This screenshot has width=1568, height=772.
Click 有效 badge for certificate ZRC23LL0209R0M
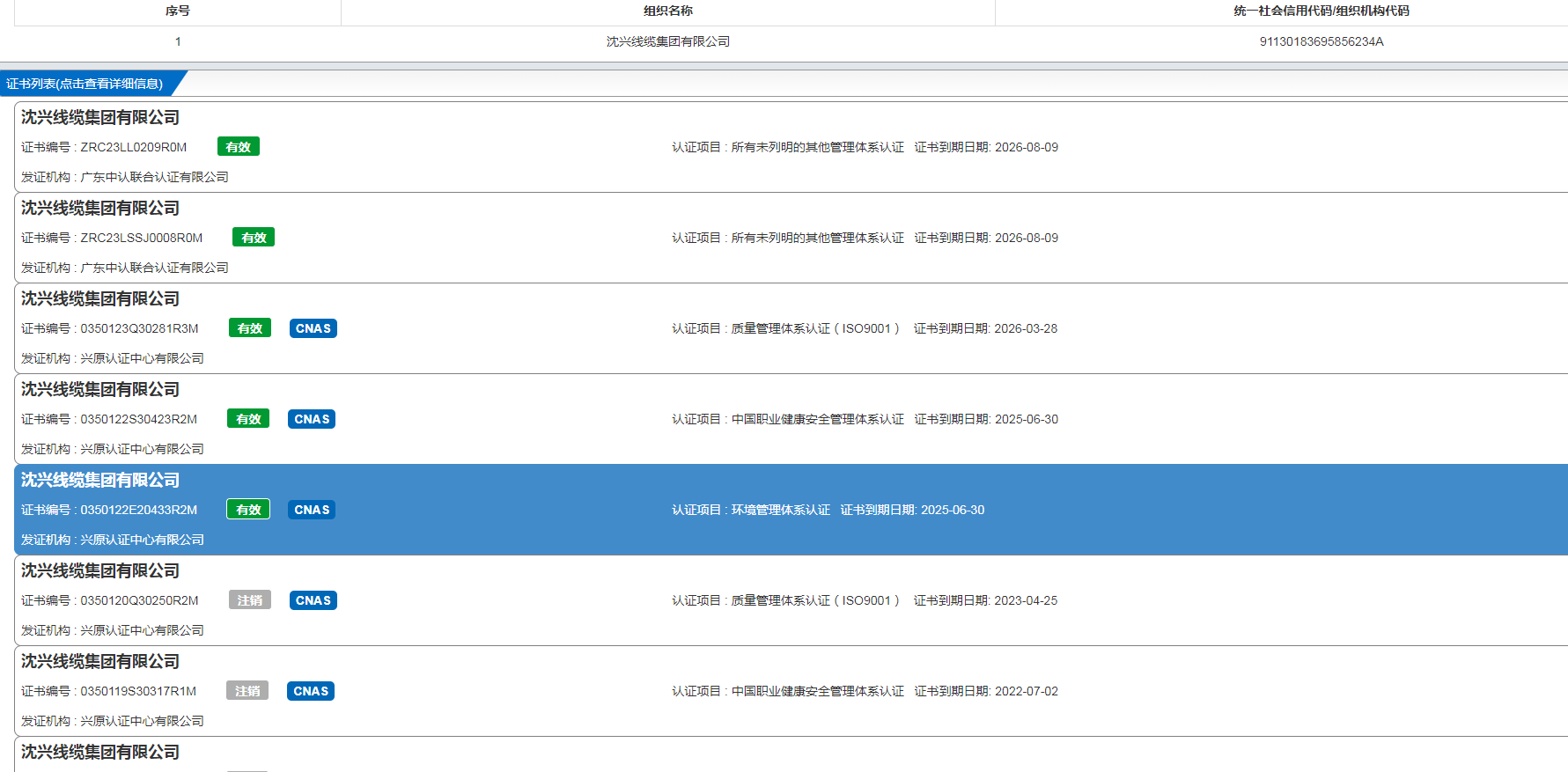[239, 147]
